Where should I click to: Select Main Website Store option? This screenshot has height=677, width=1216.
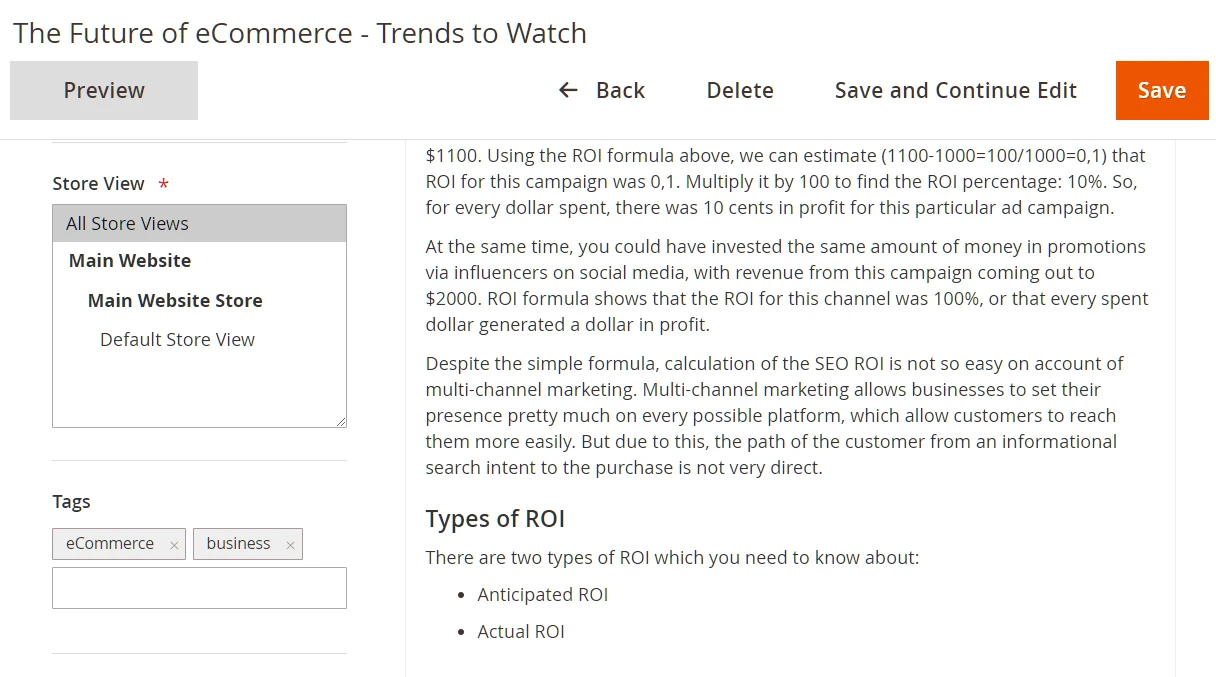click(x=175, y=300)
